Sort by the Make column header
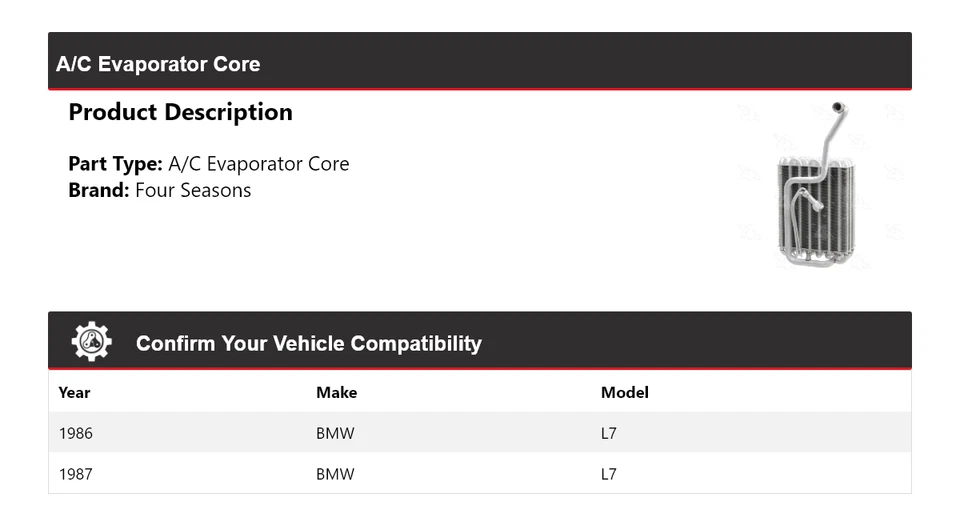960x526 pixels. 336,392
